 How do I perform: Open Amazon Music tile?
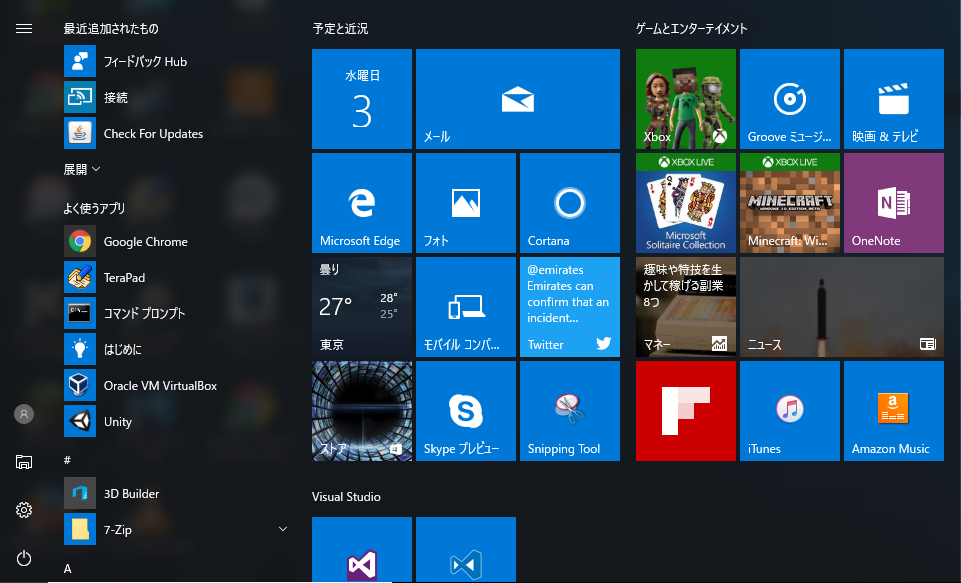[894, 411]
